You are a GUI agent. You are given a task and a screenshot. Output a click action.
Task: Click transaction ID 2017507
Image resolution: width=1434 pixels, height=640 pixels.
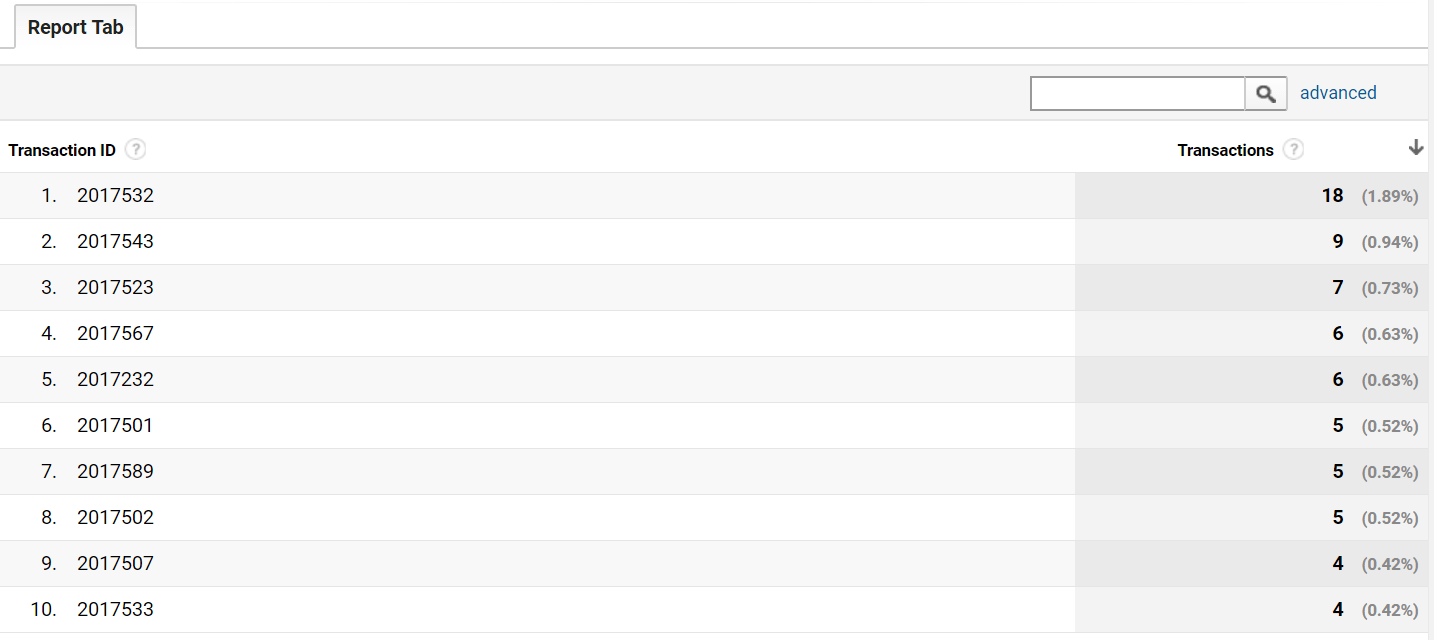pyautogui.click(x=115, y=564)
